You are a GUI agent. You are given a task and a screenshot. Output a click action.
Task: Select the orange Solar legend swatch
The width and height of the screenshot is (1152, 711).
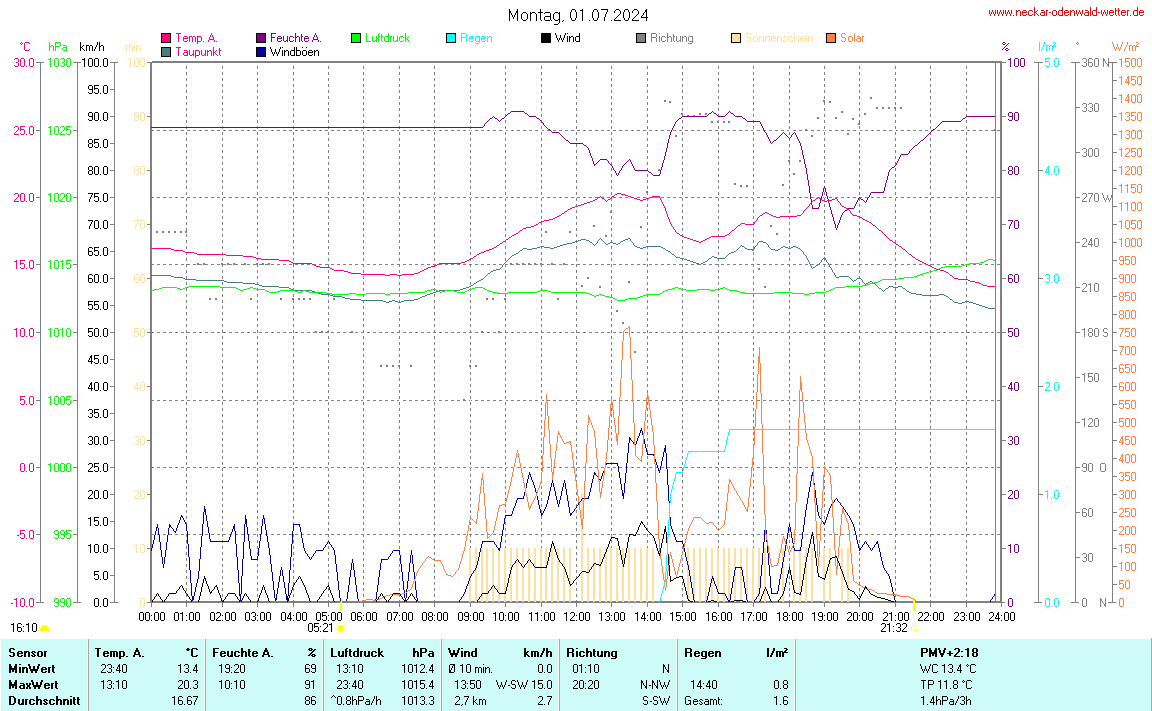coord(831,39)
